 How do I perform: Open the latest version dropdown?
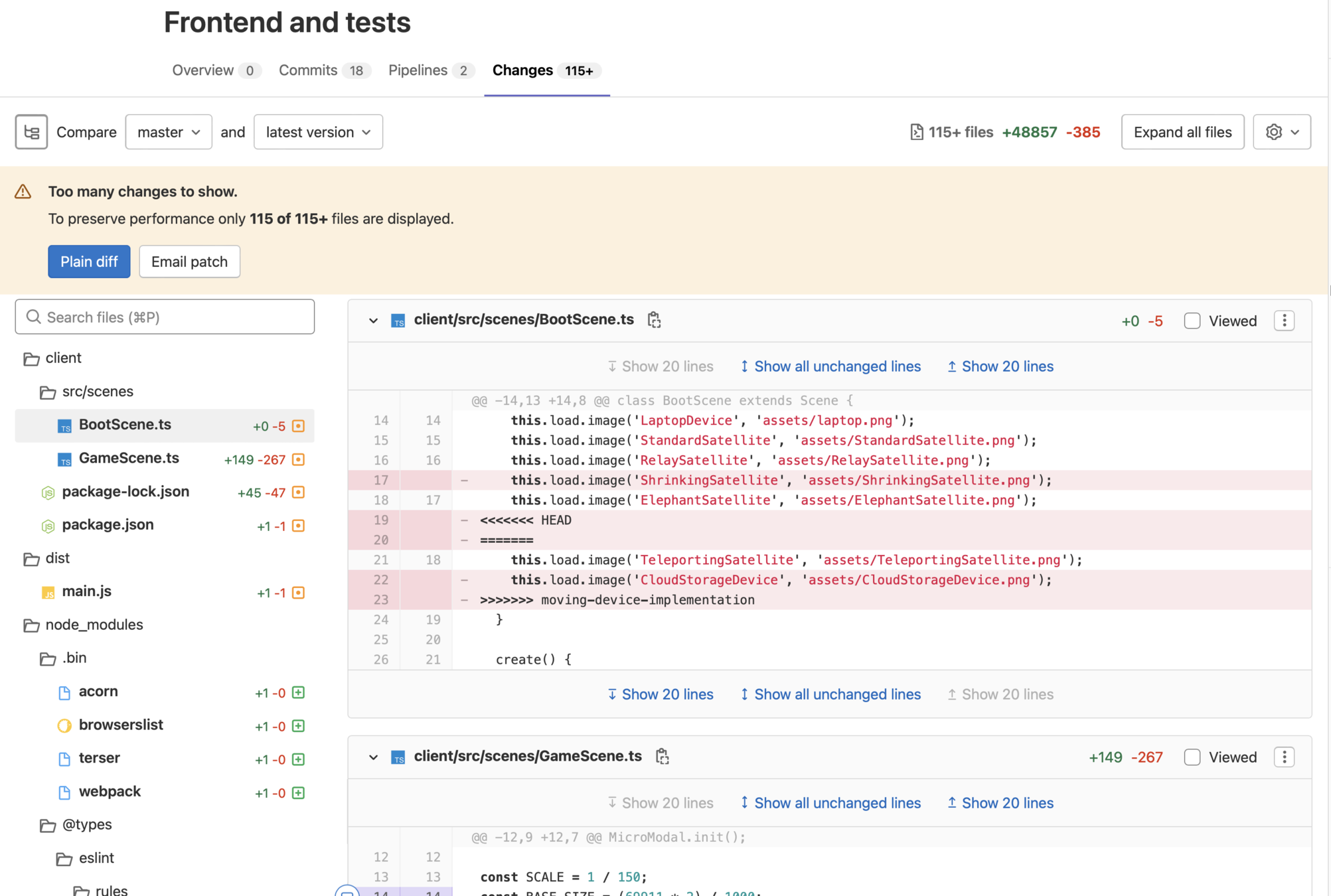click(x=318, y=132)
